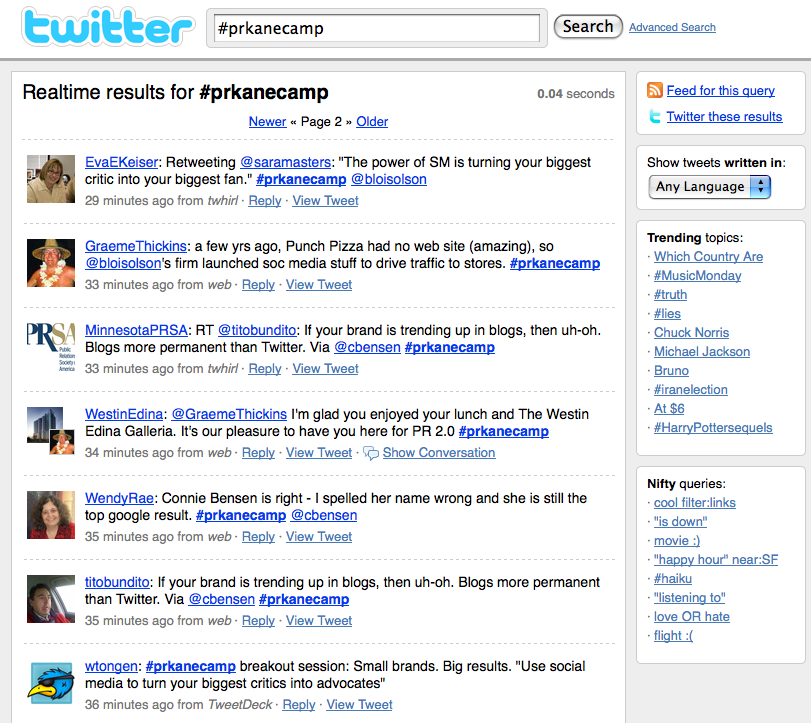
Task: Open trending topic Chuck Norris
Action: 692,333
